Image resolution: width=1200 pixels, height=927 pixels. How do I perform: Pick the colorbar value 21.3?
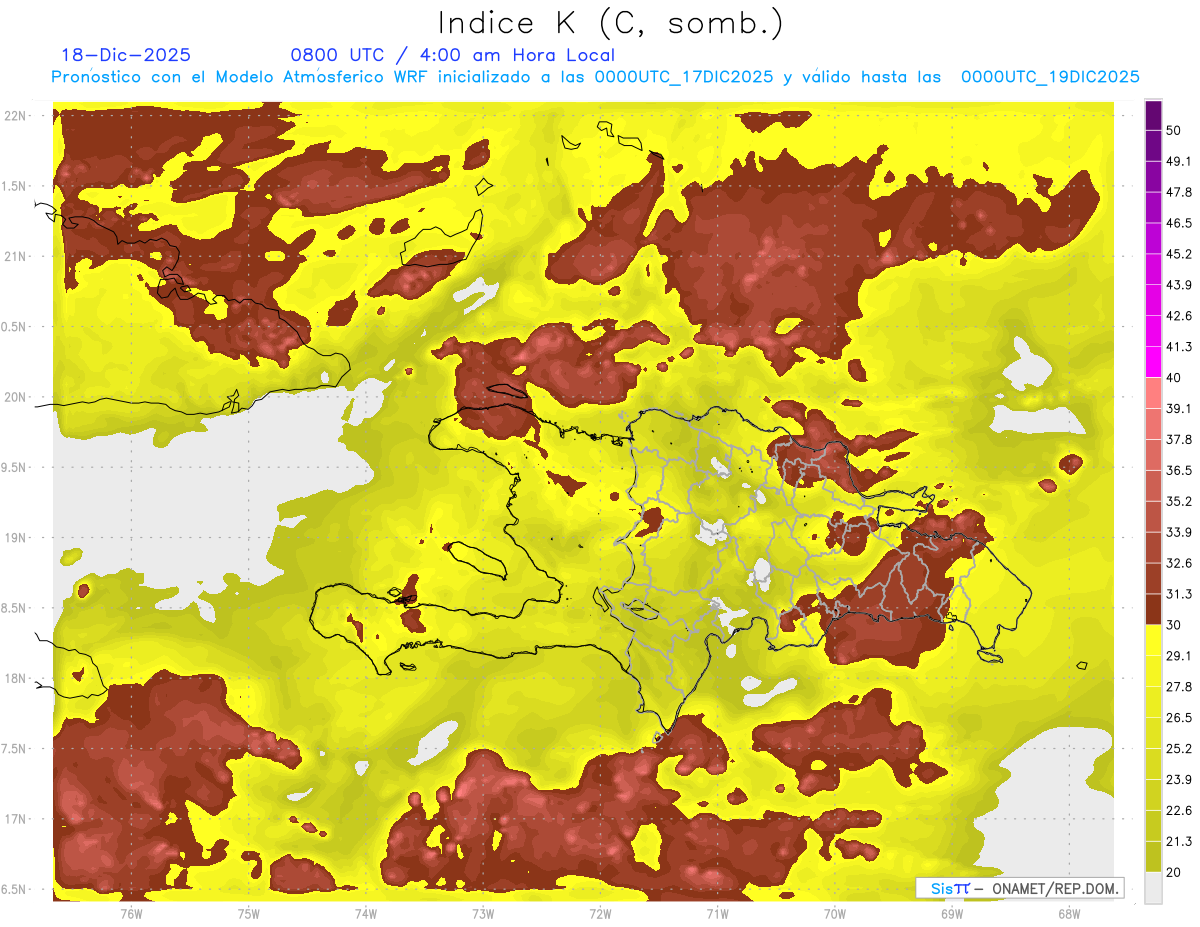click(x=1180, y=841)
